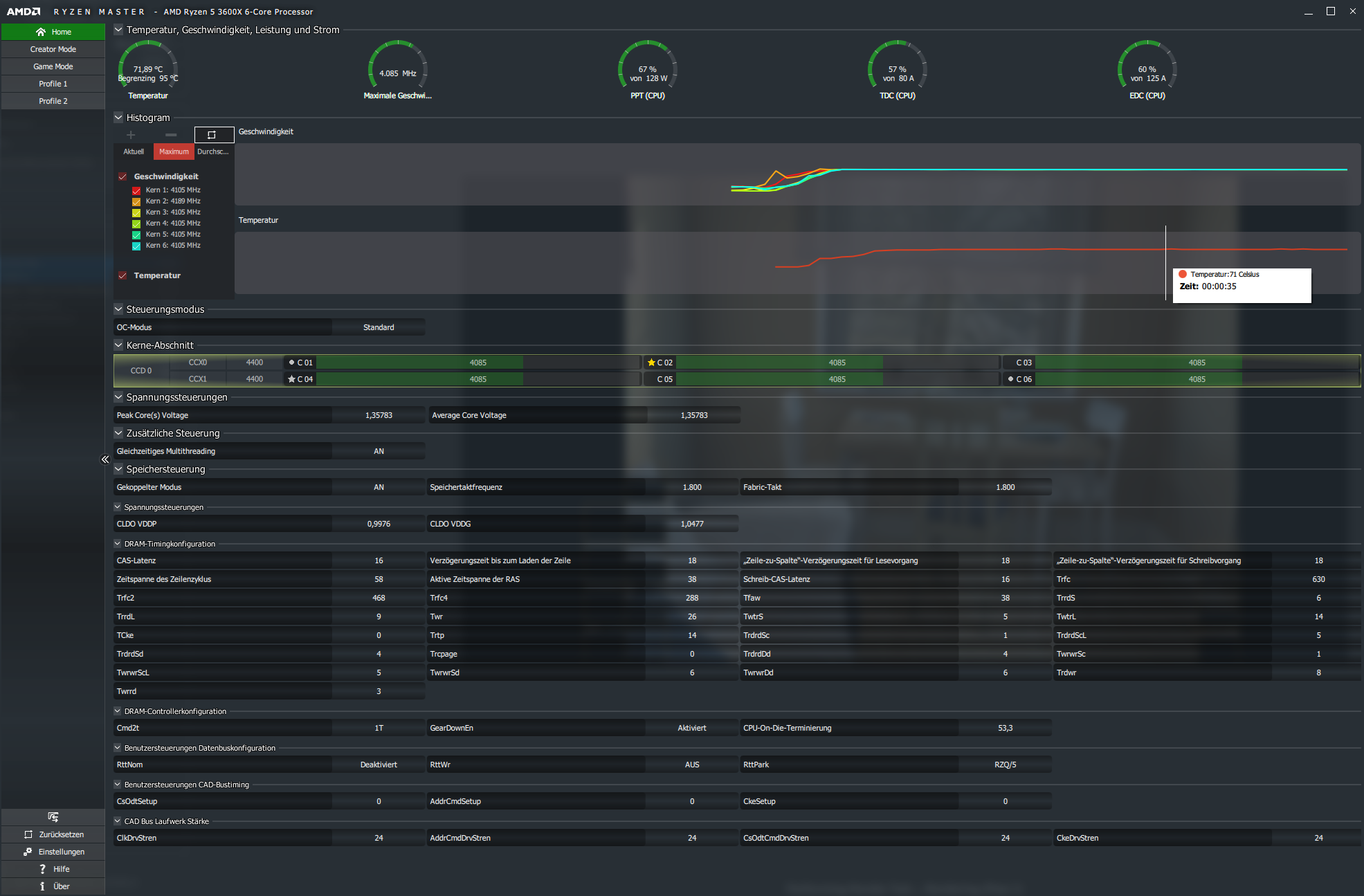Switch to the Aktuell histogram tab

click(134, 152)
